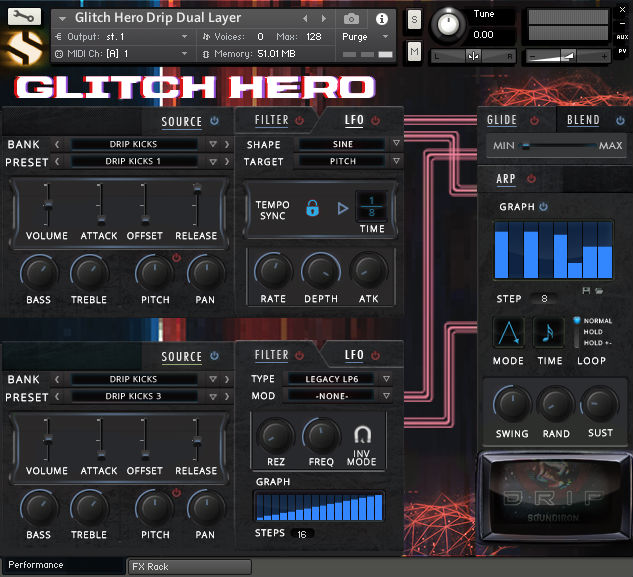Open the filter TYPE Legacy LP6 dropdown
The height and width of the screenshot is (577, 633).
386,379
